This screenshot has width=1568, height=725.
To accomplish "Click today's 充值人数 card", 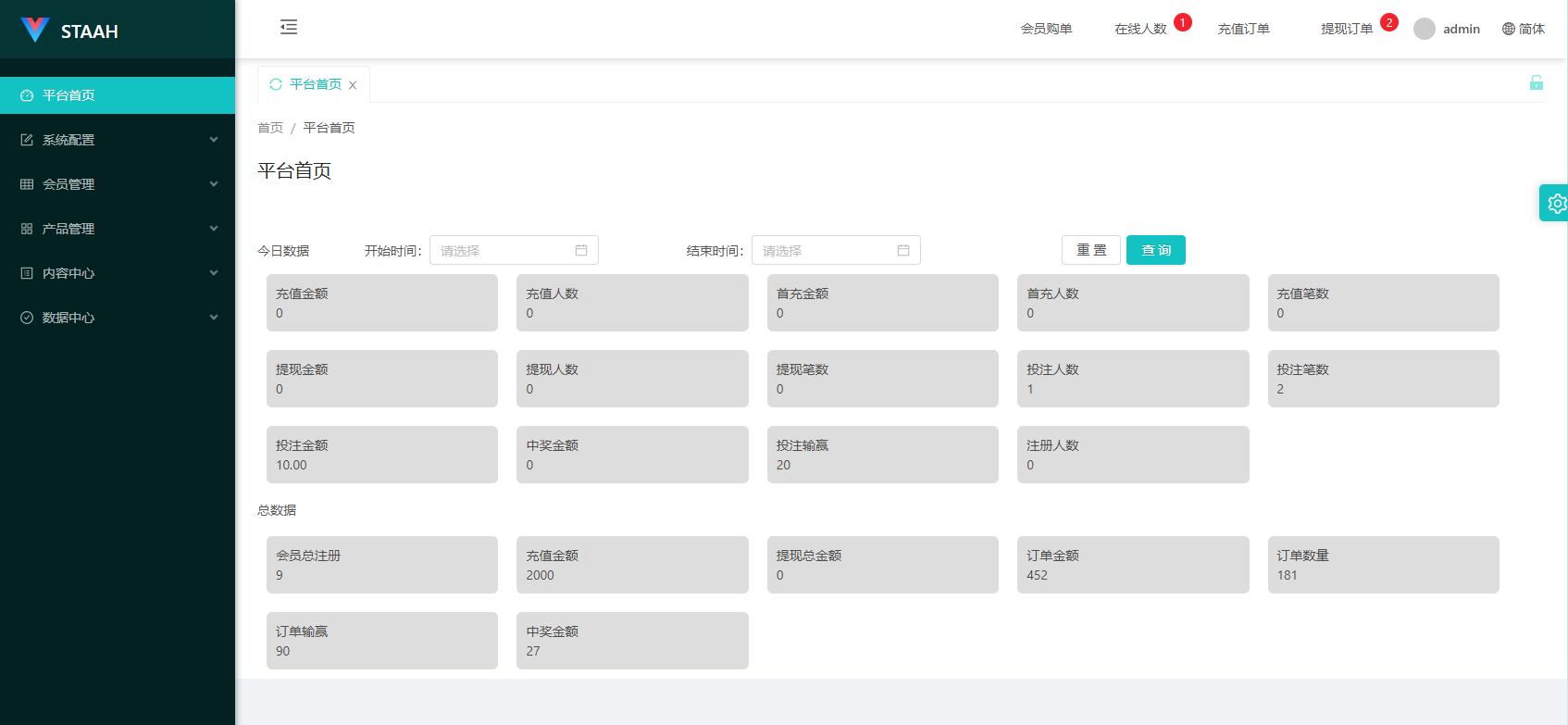I will point(632,303).
